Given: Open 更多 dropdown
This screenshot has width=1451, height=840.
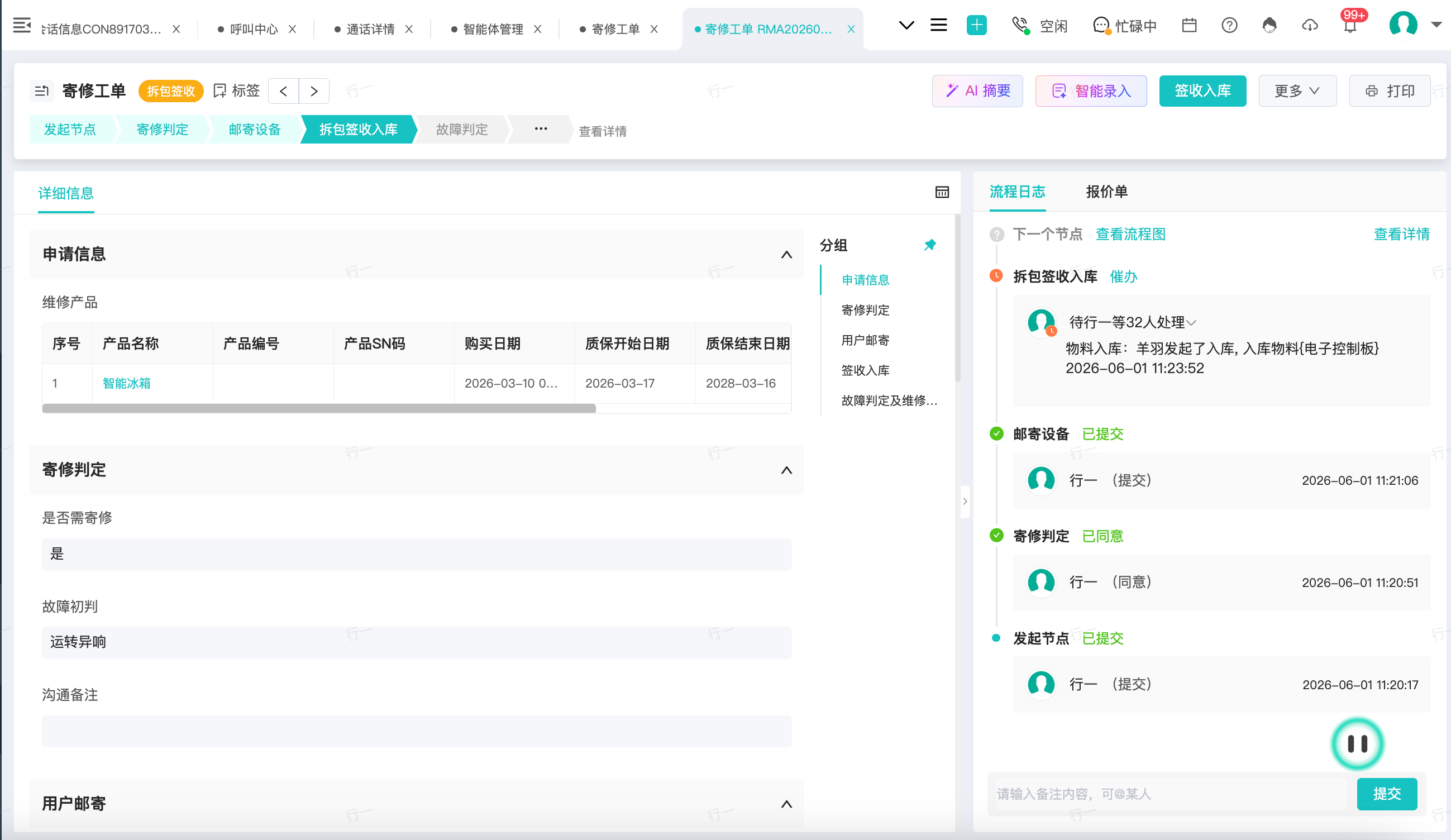Looking at the screenshot, I should (1297, 91).
